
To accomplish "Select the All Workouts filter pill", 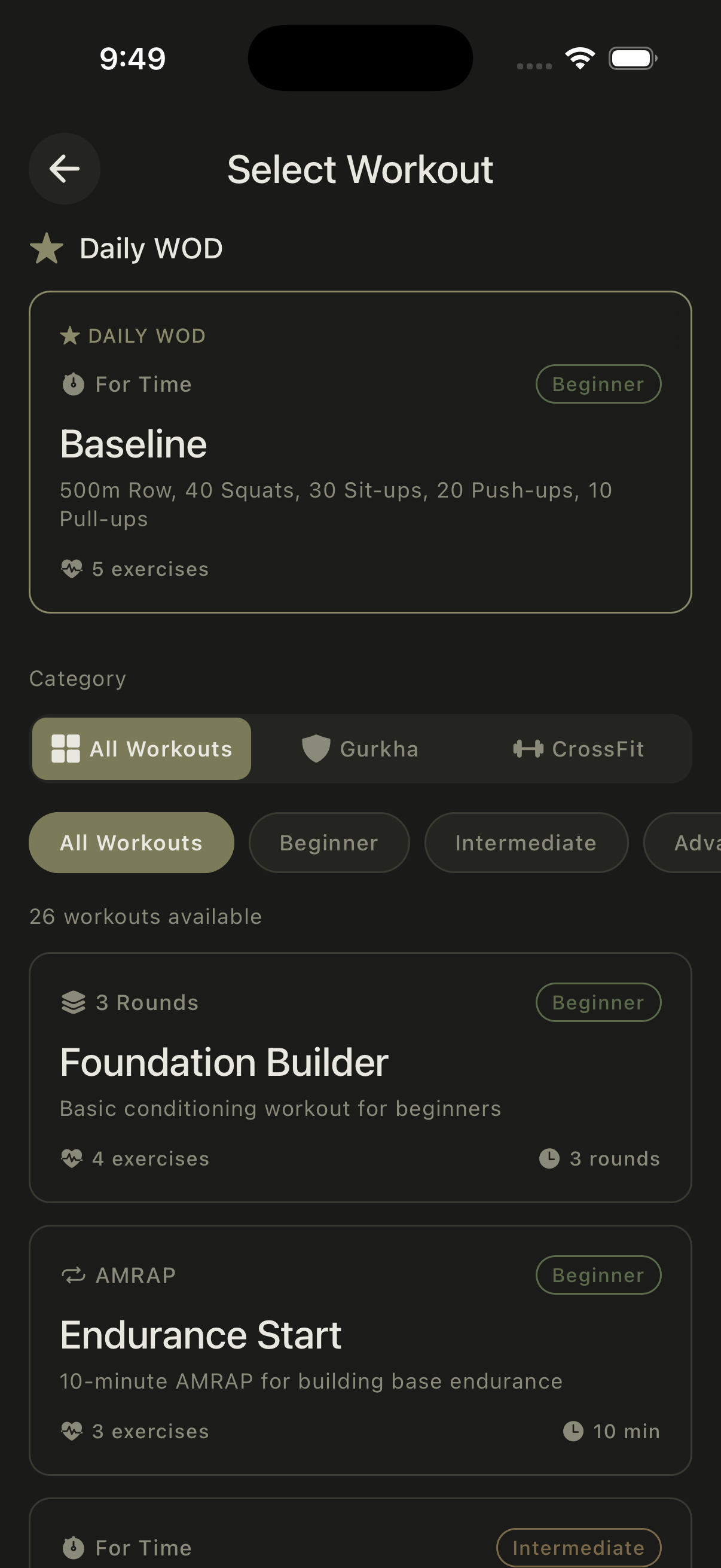I will 132,843.
